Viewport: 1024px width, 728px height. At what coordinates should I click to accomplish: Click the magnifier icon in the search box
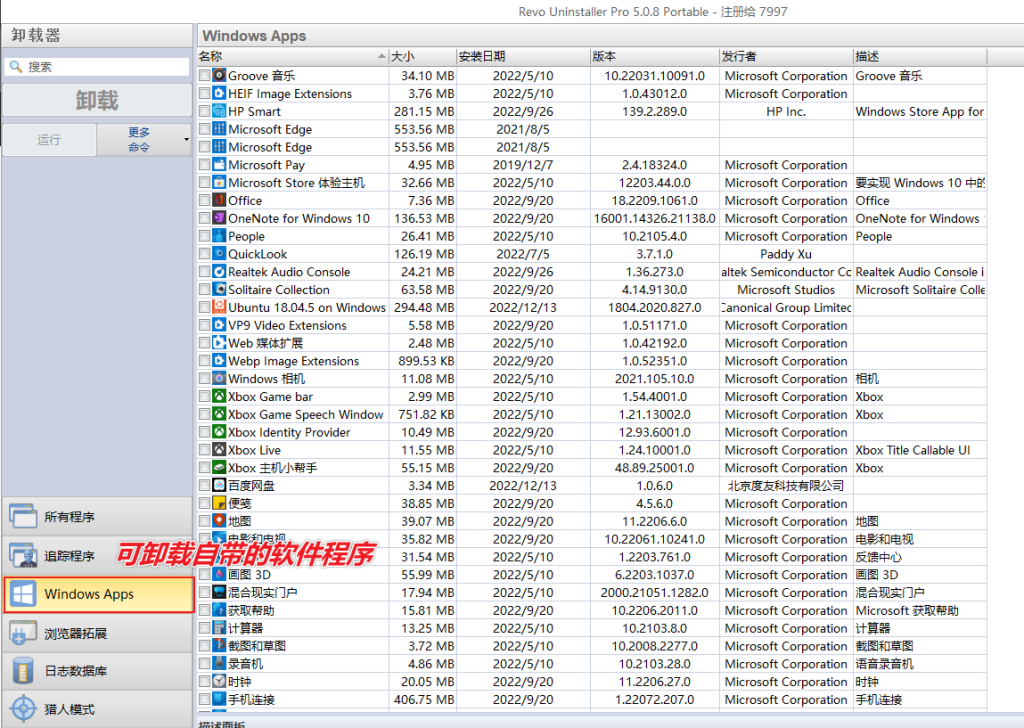click(x=14, y=68)
